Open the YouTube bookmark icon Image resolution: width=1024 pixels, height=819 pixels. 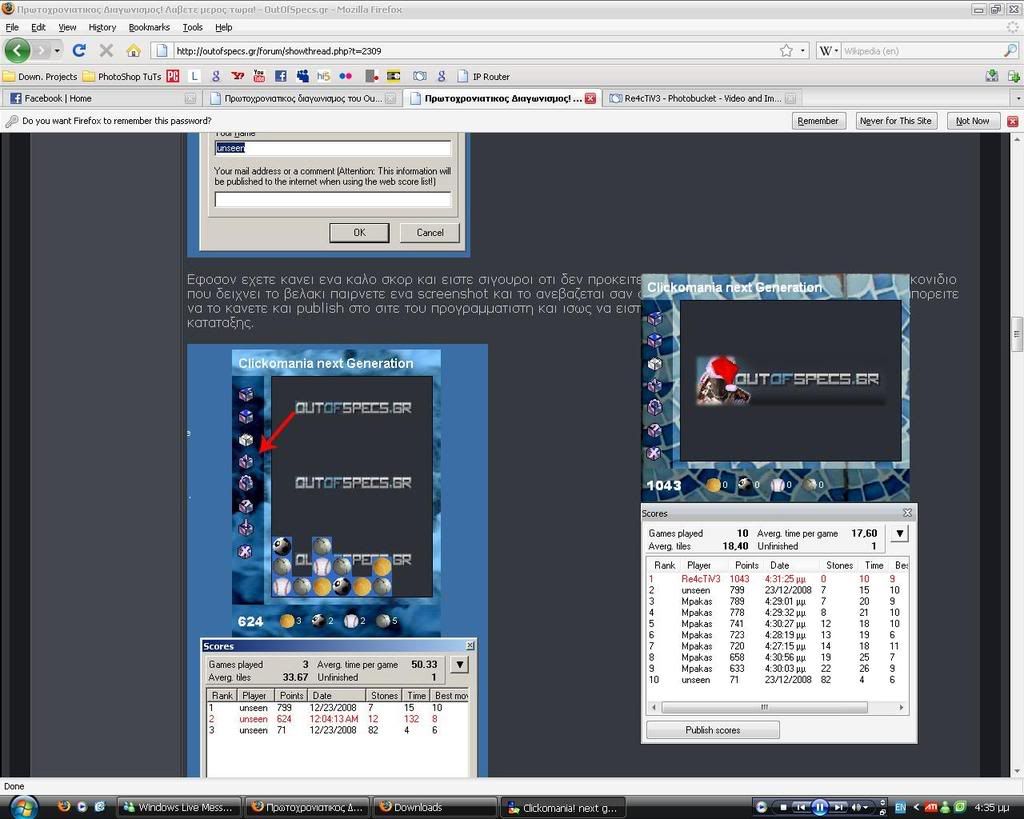tap(259, 76)
